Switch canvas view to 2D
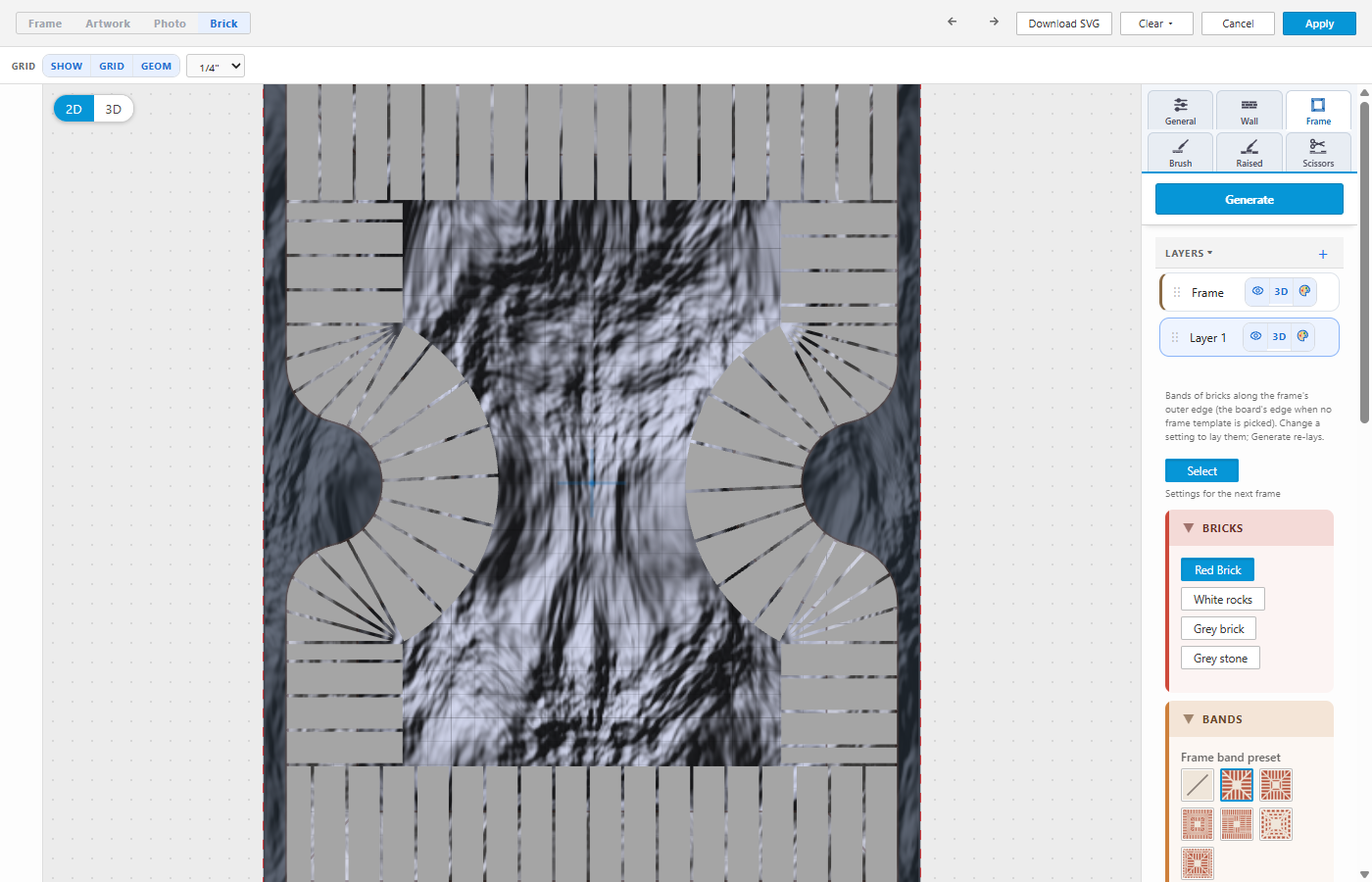Screen dimensions: 1372x882 point(73,109)
